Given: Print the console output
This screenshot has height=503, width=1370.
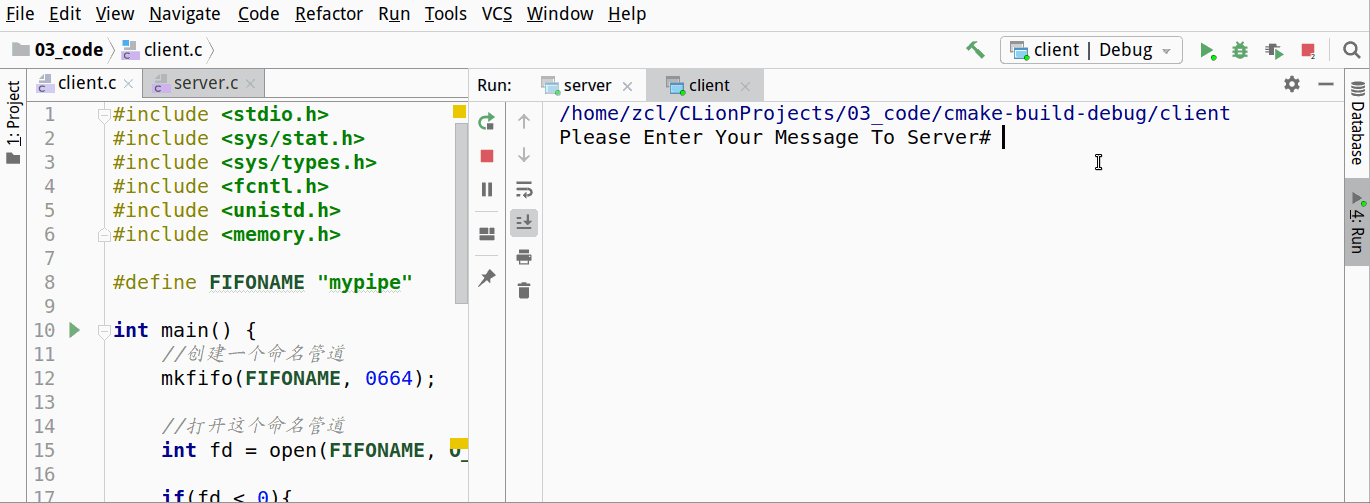Looking at the screenshot, I should point(524,257).
